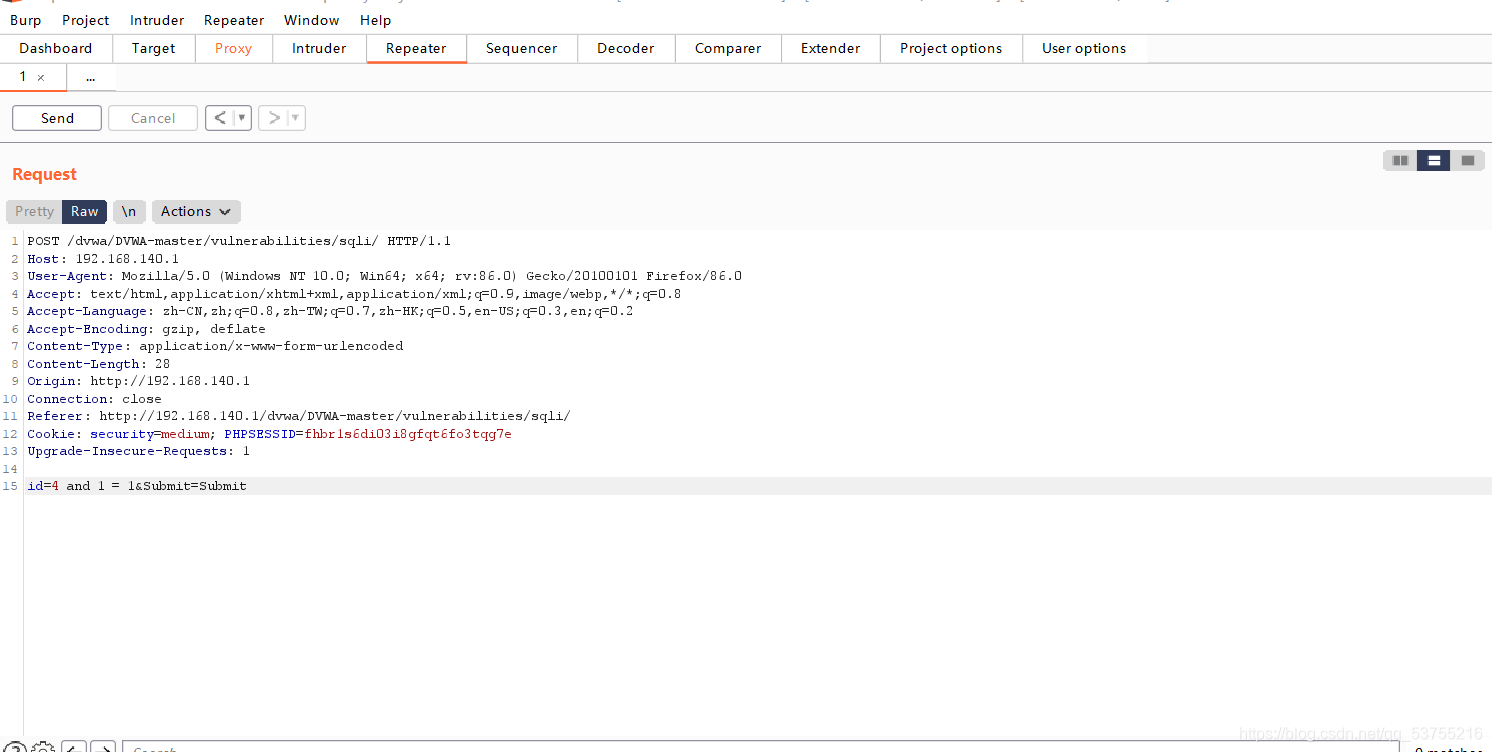Viewport: 1492px width, 752px height.
Task: Click the Content-Type header line
Action: click(215, 346)
